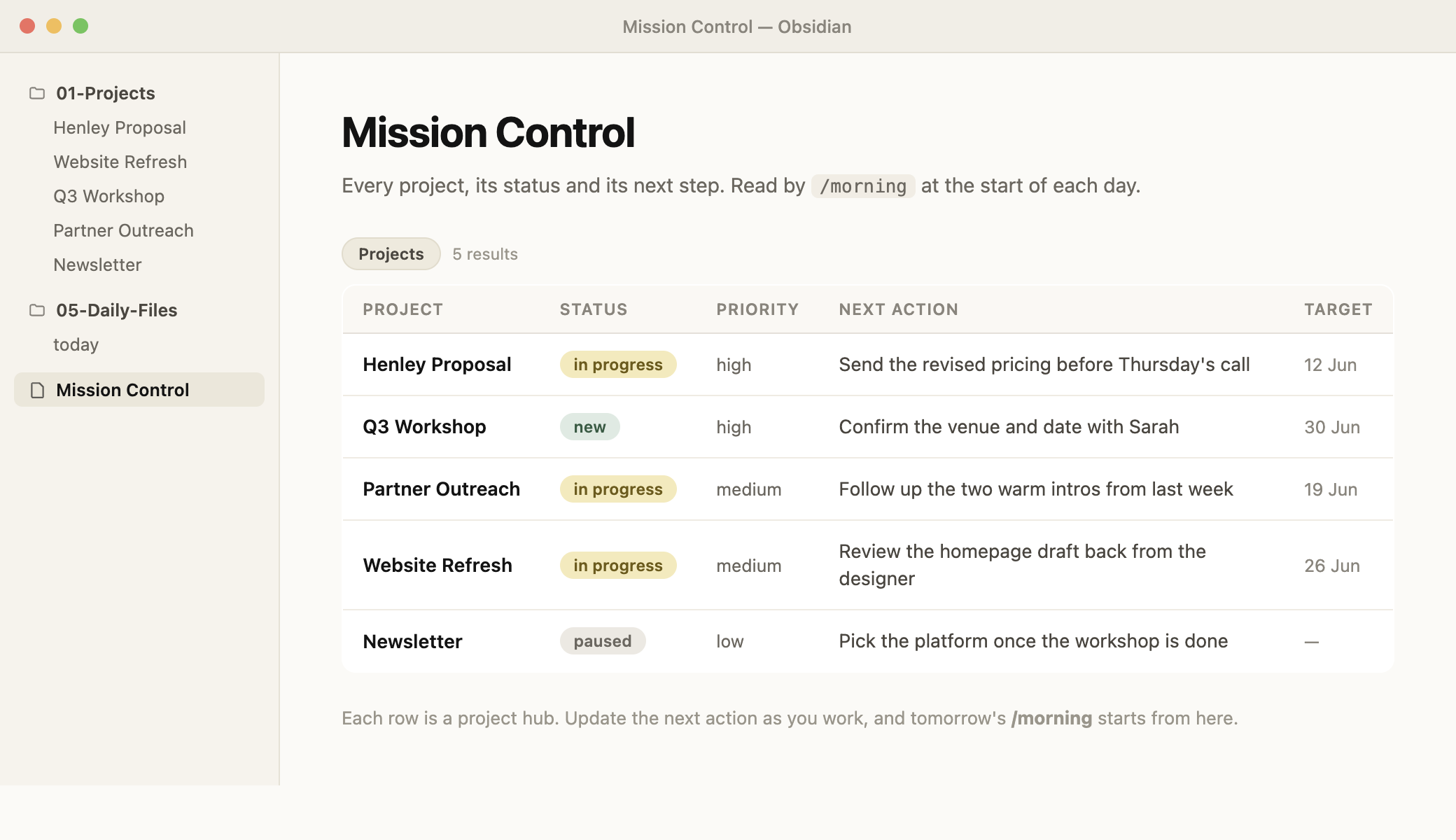Image resolution: width=1456 pixels, height=840 pixels.
Task: Click Henley Proposal in progress status badge
Action: (x=618, y=364)
